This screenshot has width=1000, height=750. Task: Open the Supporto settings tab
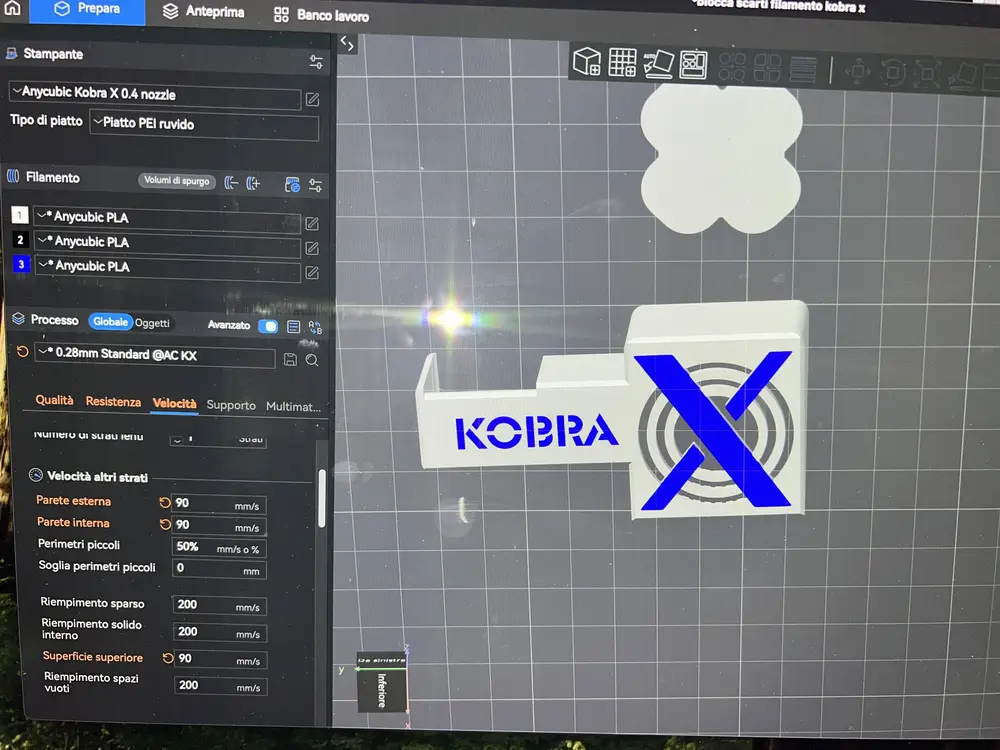pos(231,406)
